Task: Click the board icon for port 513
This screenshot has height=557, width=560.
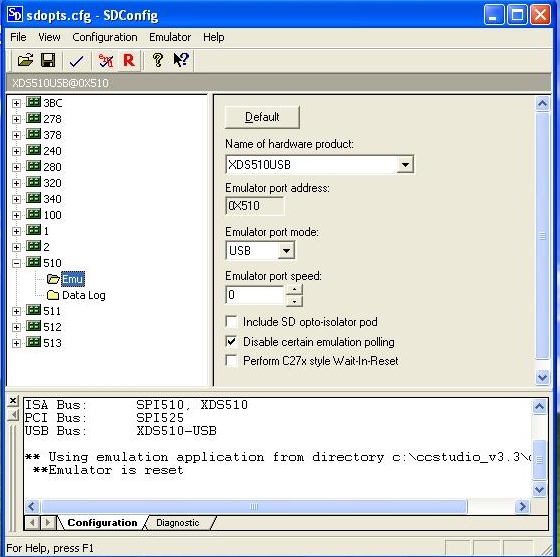Action: [34, 342]
